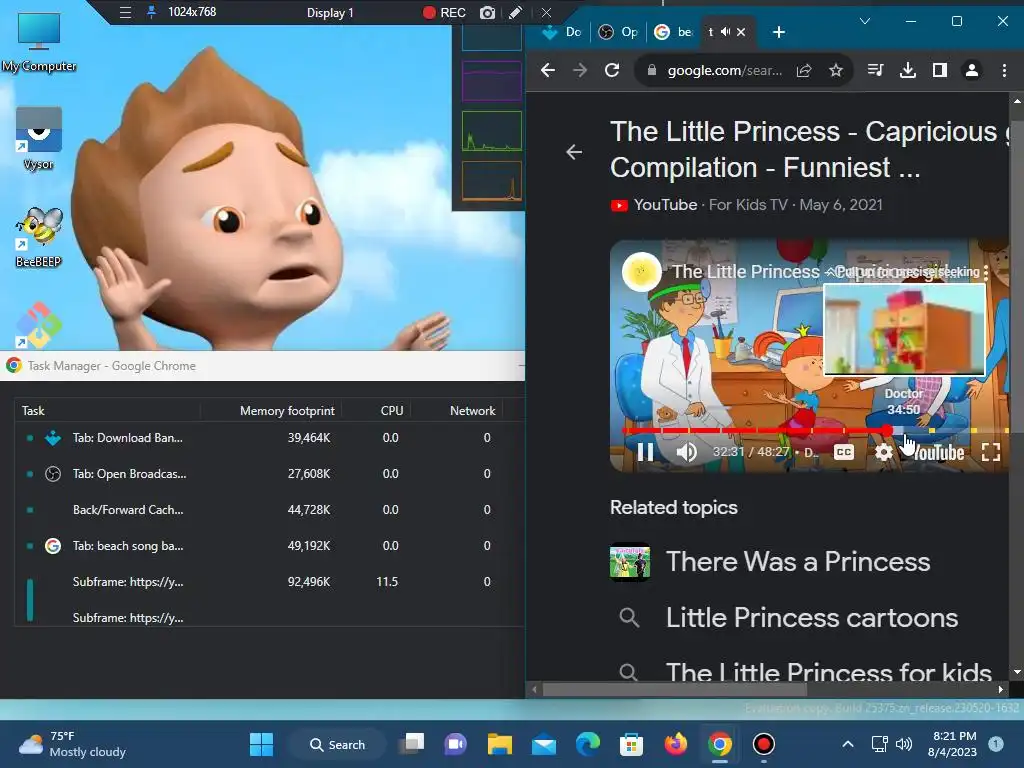Open the recorder toolbar hamburger menu
The height and width of the screenshot is (768, 1024).
pos(125,12)
